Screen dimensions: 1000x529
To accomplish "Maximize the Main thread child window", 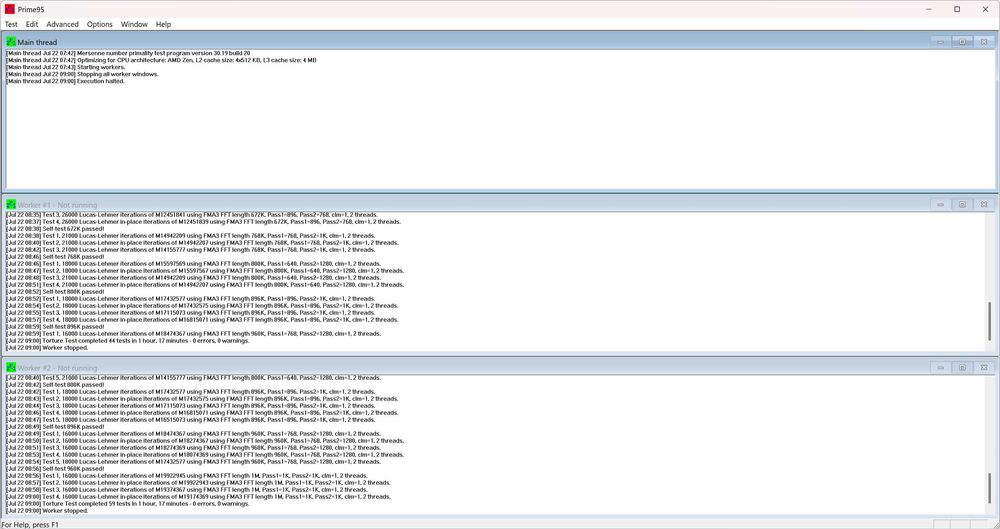I will point(962,41).
